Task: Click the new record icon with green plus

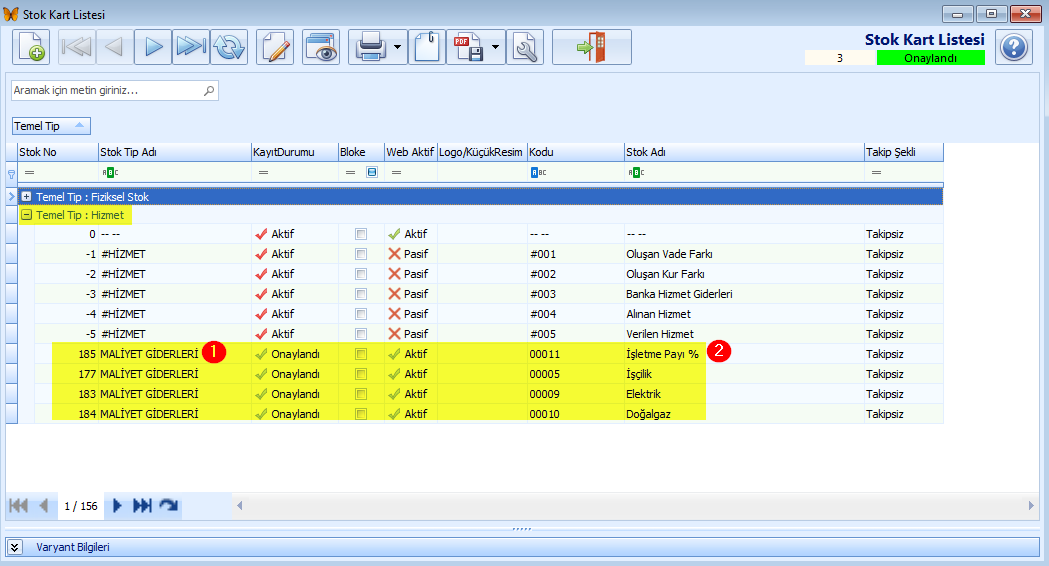Action: pos(31,47)
